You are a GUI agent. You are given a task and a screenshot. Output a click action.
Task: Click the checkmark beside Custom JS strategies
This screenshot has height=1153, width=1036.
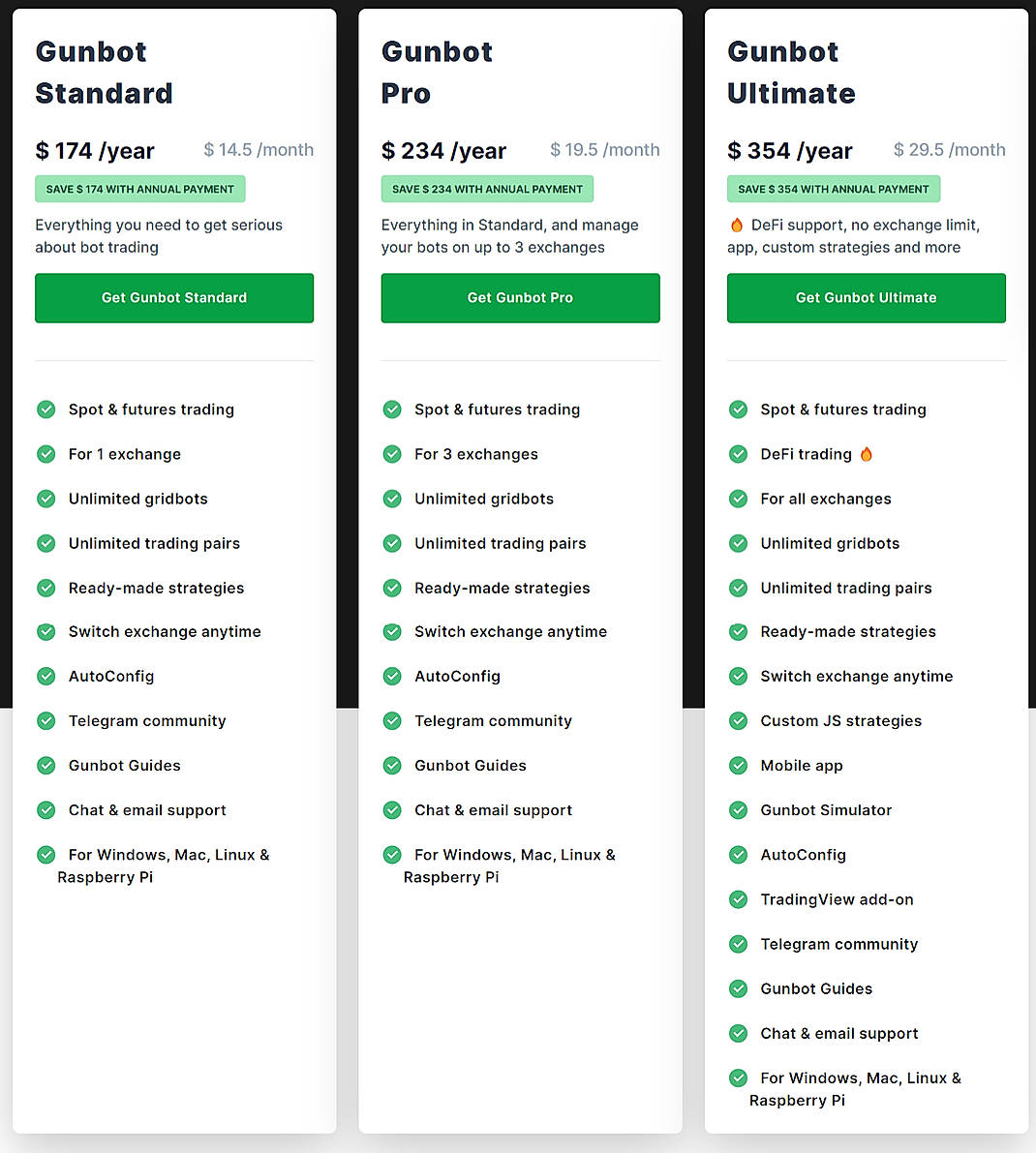pos(738,720)
